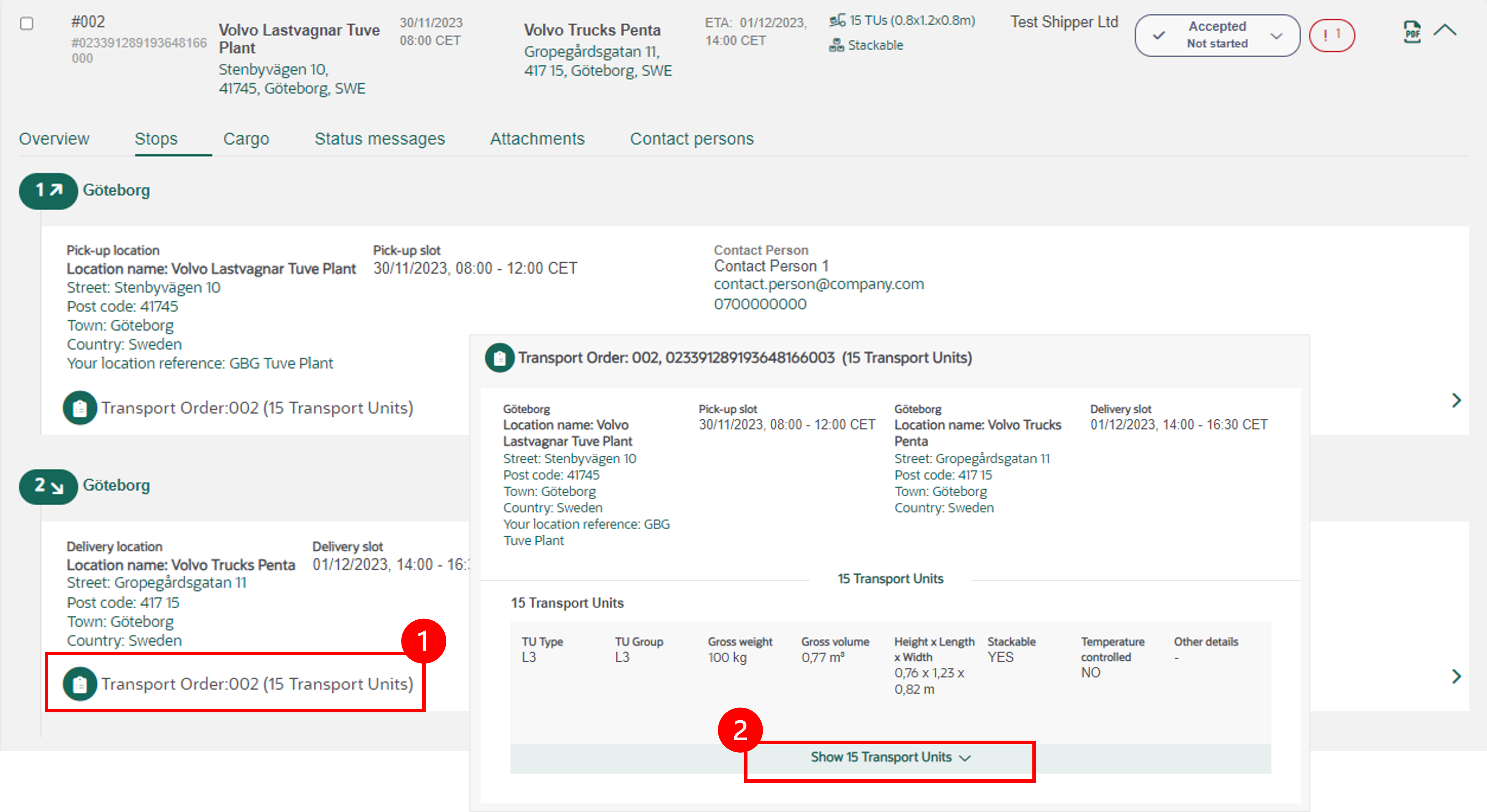Click the popup title Transport Order: 002
The image size is (1487, 812).
(745, 358)
